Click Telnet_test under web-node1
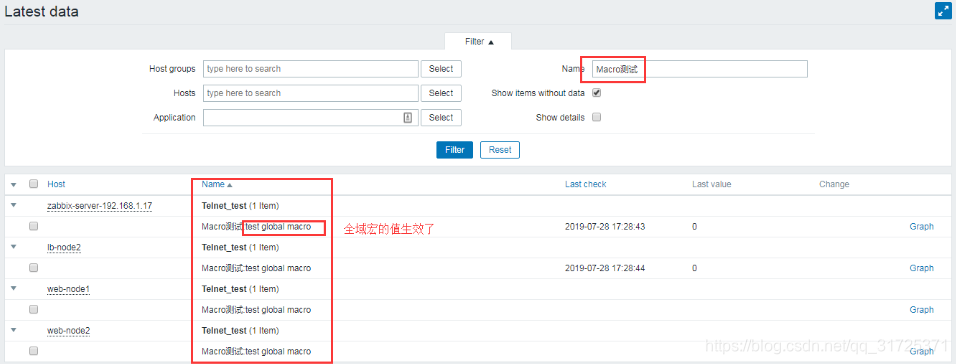This screenshot has width=956, height=364. tap(224, 288)
